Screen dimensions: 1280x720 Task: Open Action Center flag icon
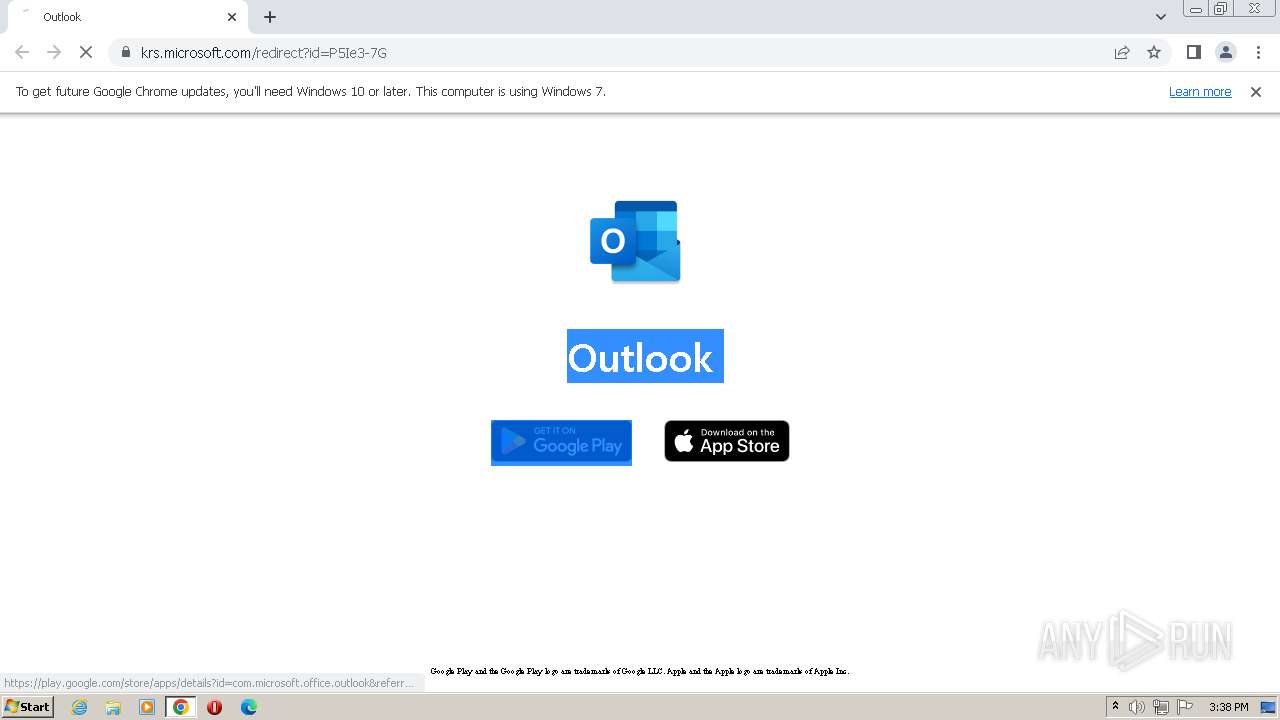click(x=1185, y=707)
